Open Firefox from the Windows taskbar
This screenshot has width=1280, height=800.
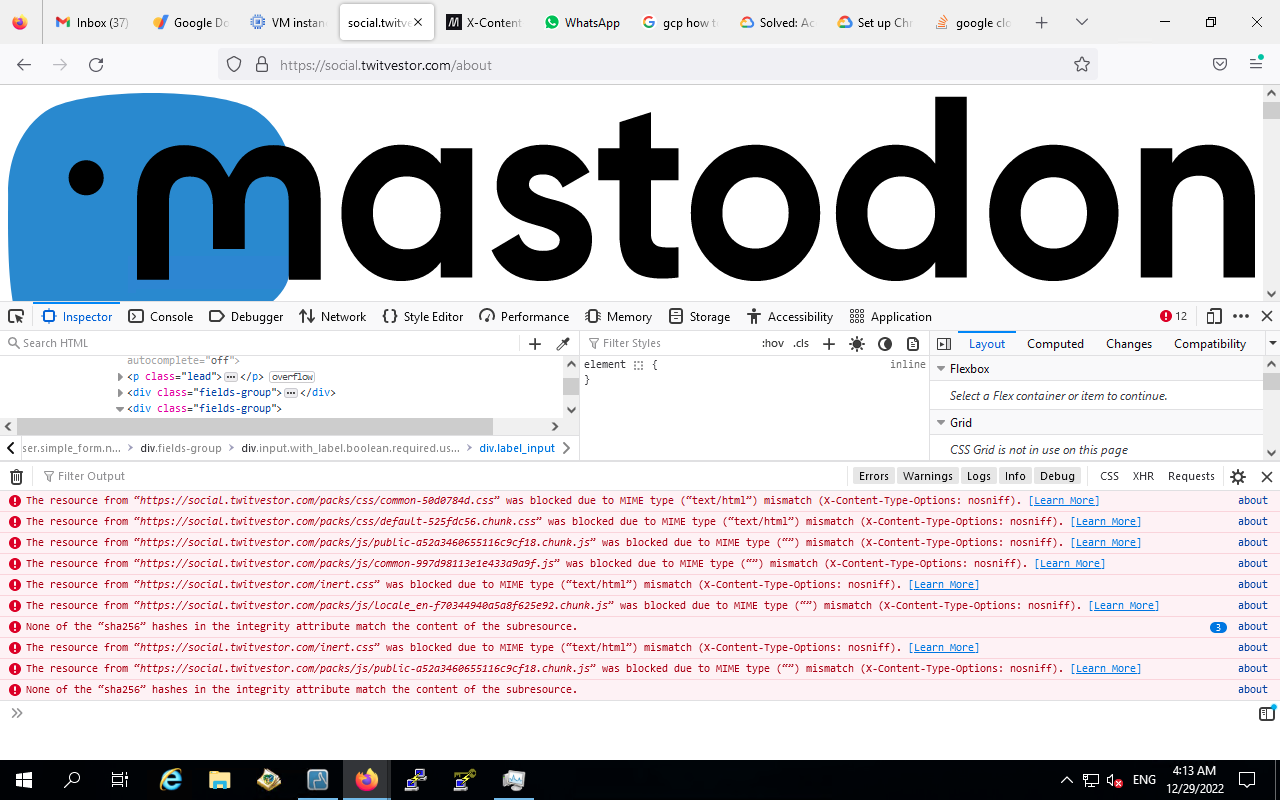367,780
